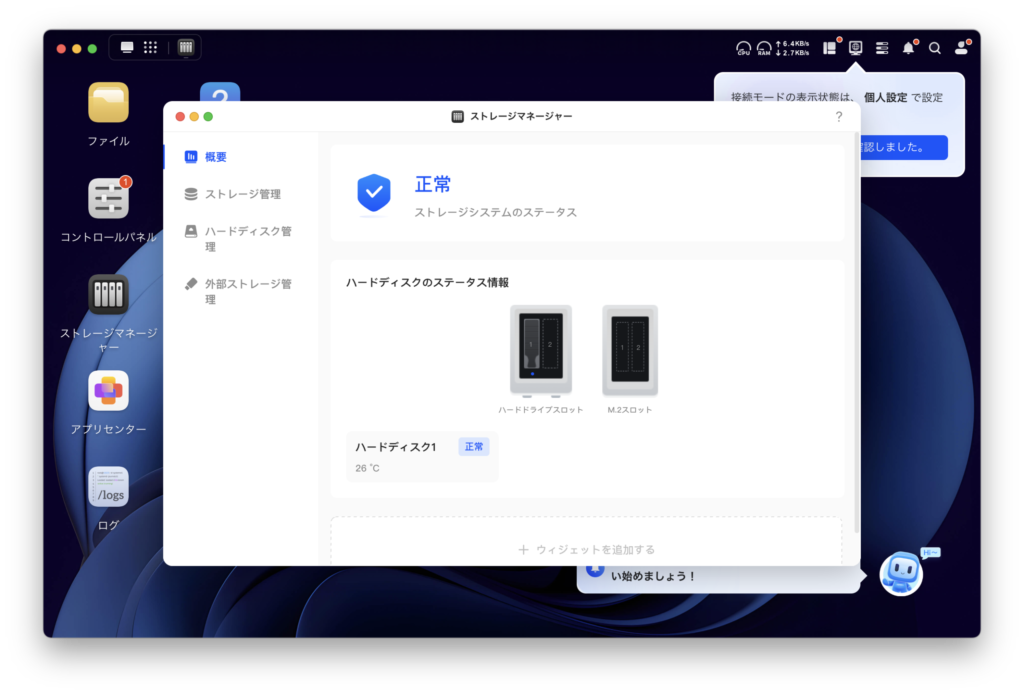The image size is (1024, 695).
Task: Open the ログ desktop icon
Action: 108,487
